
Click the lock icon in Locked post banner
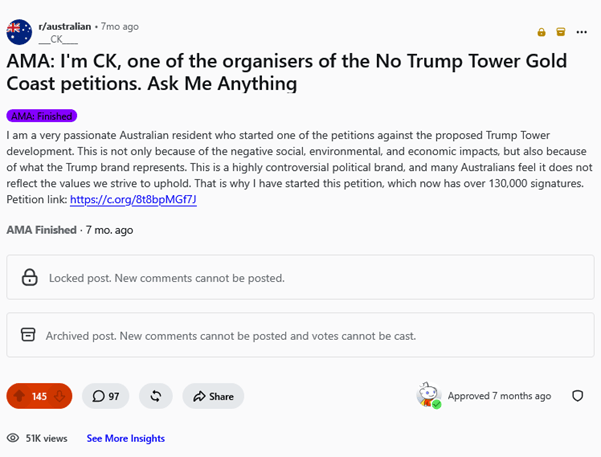[x=30, y=277]
